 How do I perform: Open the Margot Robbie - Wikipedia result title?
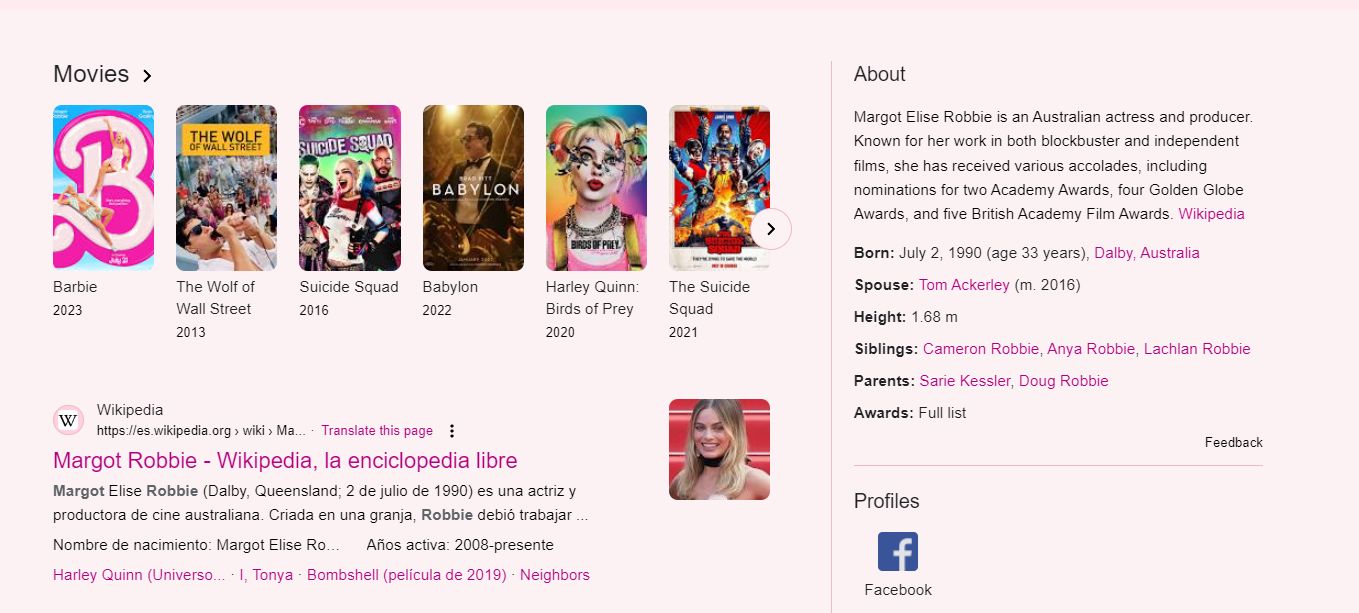(285, 461)
